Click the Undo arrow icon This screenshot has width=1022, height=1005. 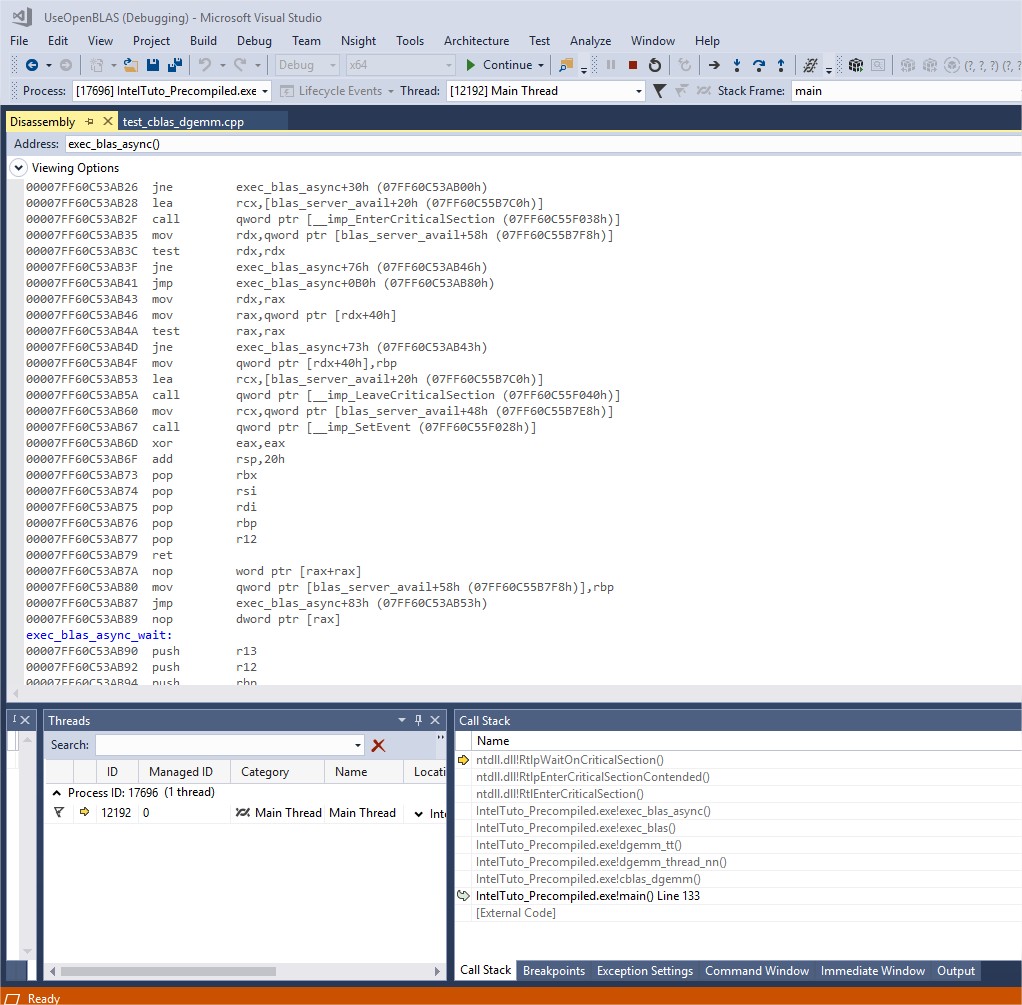click(205, 65)
